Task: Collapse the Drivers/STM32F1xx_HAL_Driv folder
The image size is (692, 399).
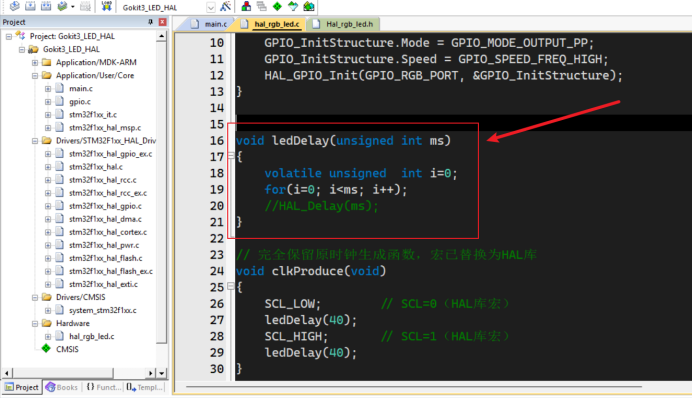Action: coord(35,141)
